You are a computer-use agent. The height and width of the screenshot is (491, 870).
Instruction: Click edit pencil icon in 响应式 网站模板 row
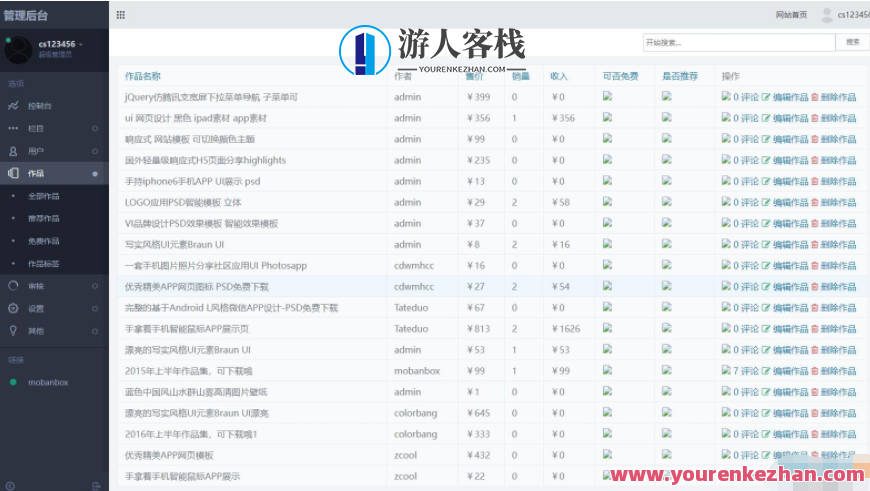pyautogui.click(x=766, y=139)
